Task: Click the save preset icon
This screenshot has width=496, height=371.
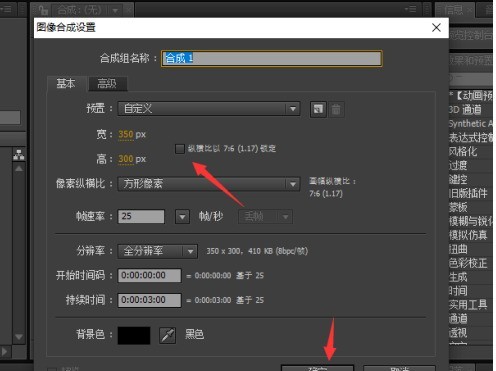Action: coord(318,109)
